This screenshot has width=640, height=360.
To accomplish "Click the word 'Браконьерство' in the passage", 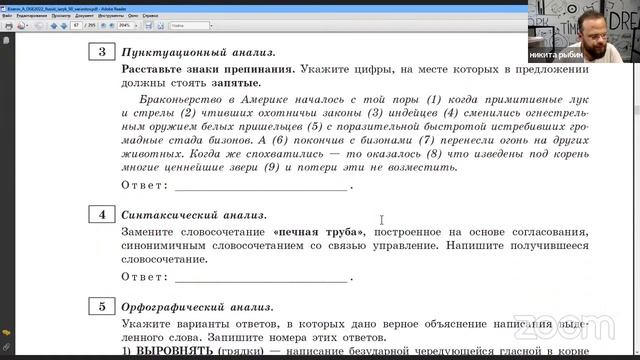I will 180,100.
